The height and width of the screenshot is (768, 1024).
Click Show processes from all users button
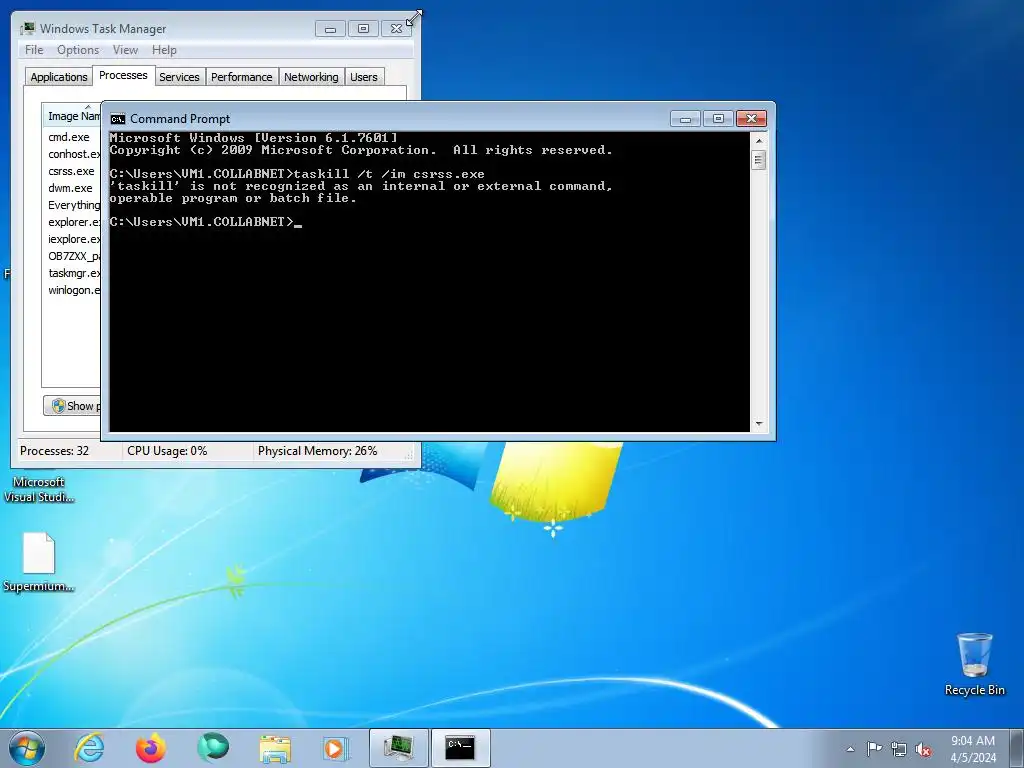(x=72, y=406)
